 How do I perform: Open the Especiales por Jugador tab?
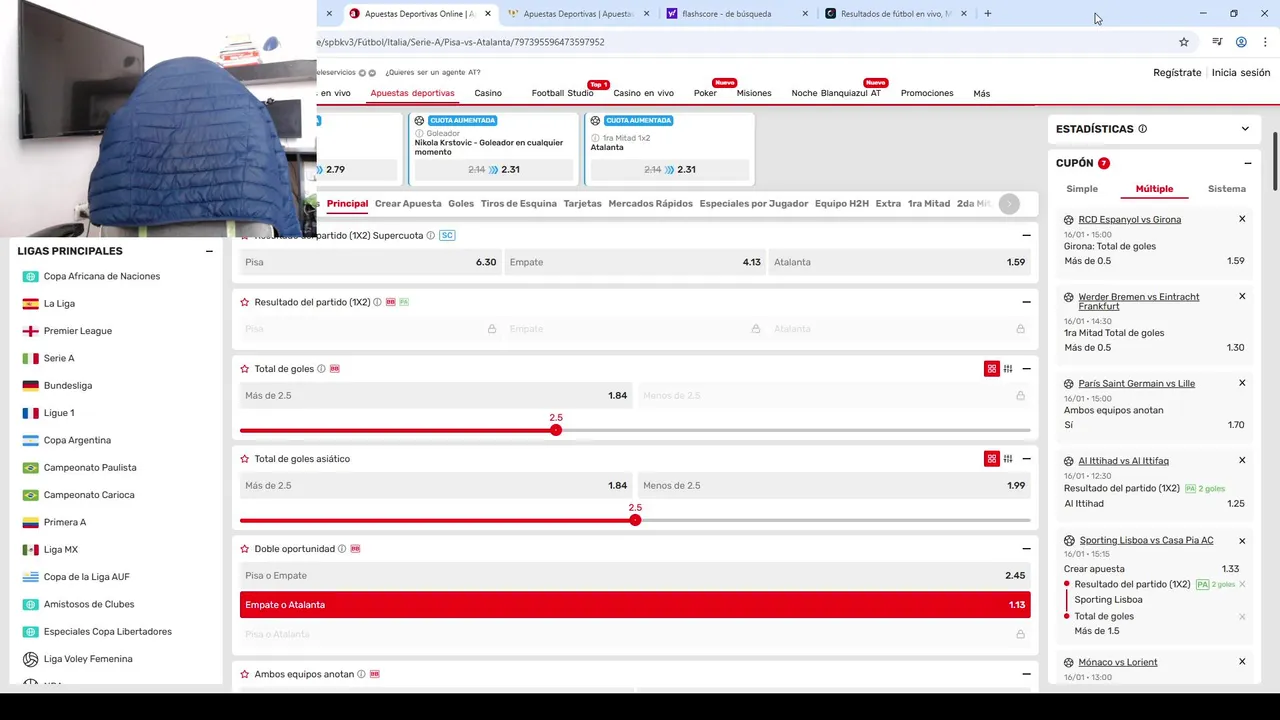[x=754, y=204]
